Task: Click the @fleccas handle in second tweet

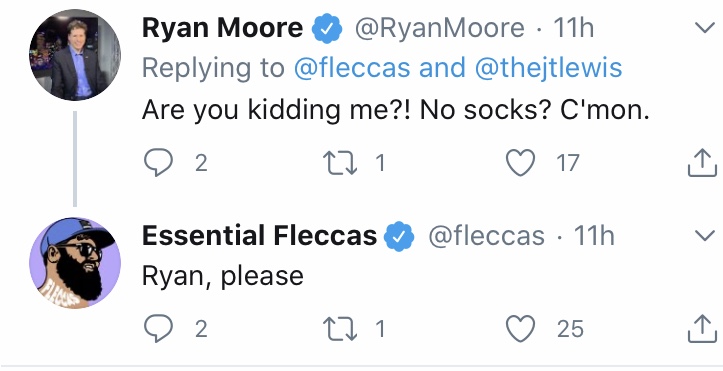Action: 486,236
